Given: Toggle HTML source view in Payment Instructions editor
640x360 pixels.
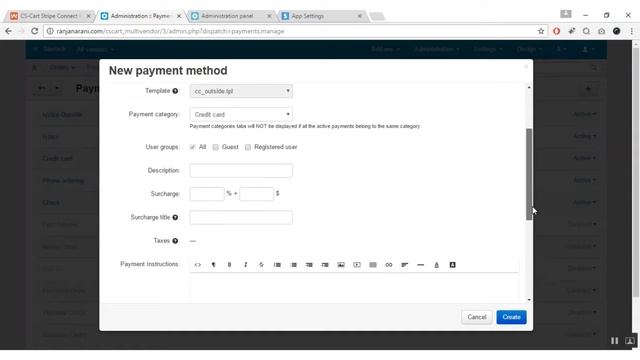Looking at the screenshot, I should [x=198, y=265].
